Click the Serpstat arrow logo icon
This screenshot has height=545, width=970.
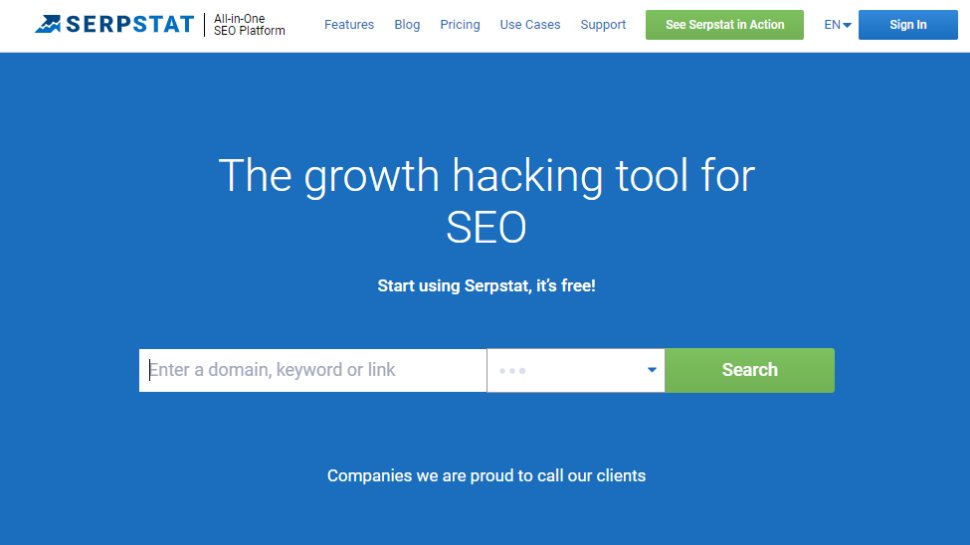pyautogui.click(x=47, y=24)
